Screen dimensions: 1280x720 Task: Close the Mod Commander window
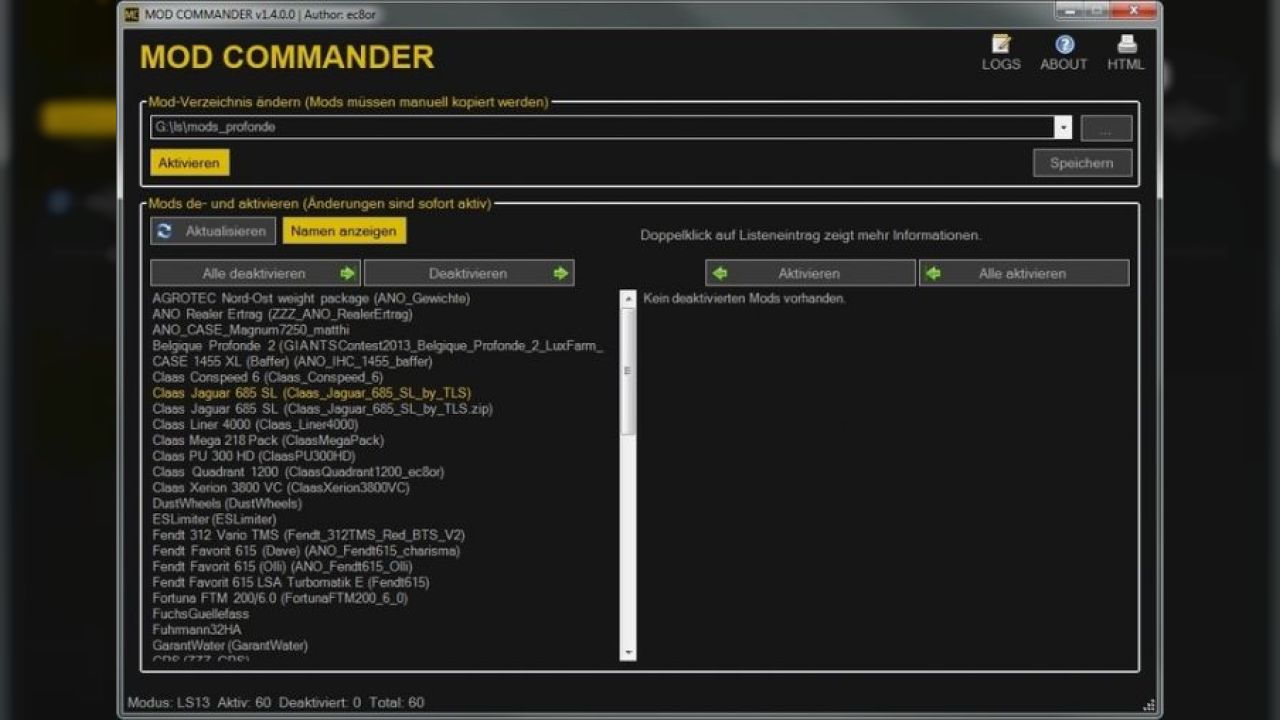click(x=1134, y=11)
